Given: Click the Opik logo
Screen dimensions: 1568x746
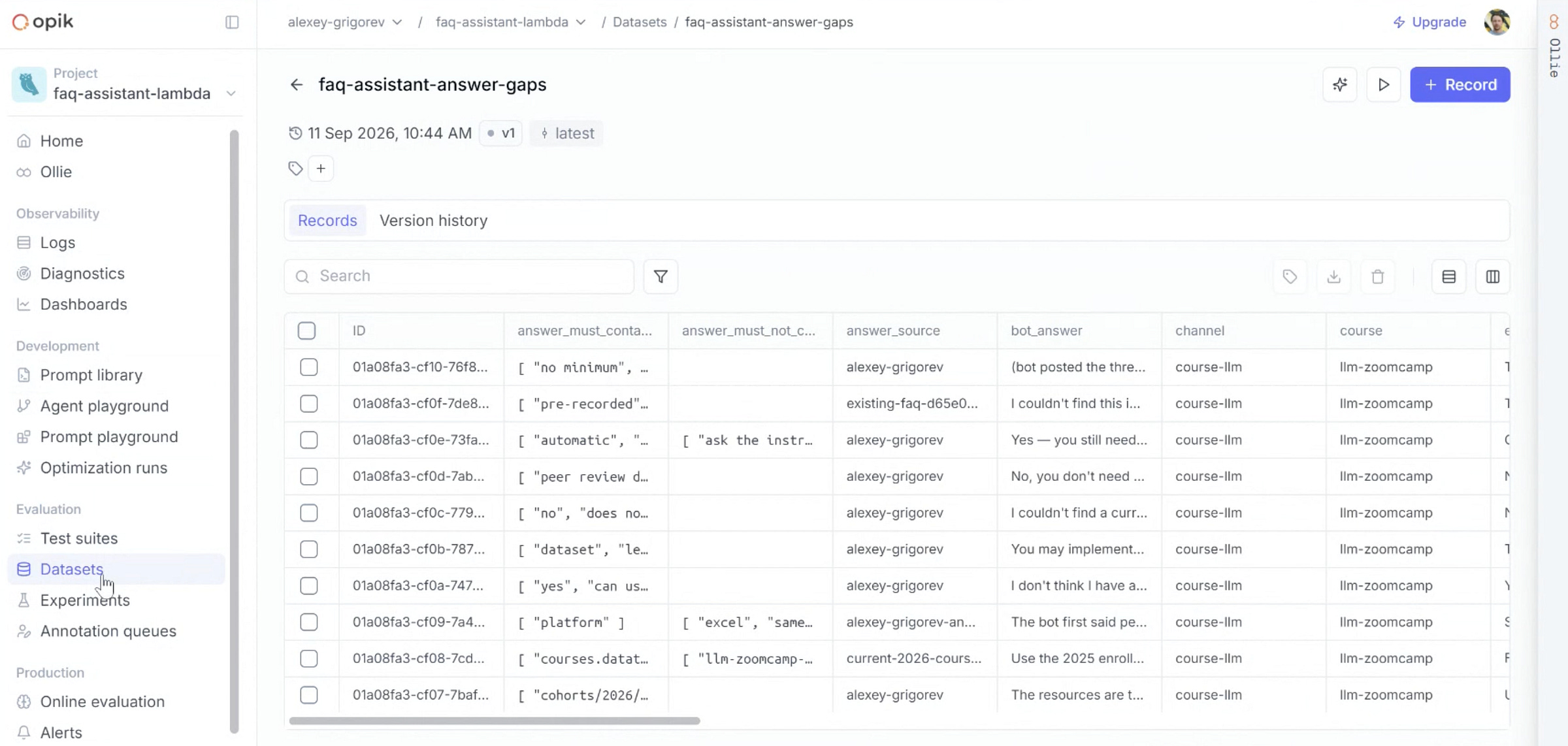Looking at the screenshot, I should [43, 22].
